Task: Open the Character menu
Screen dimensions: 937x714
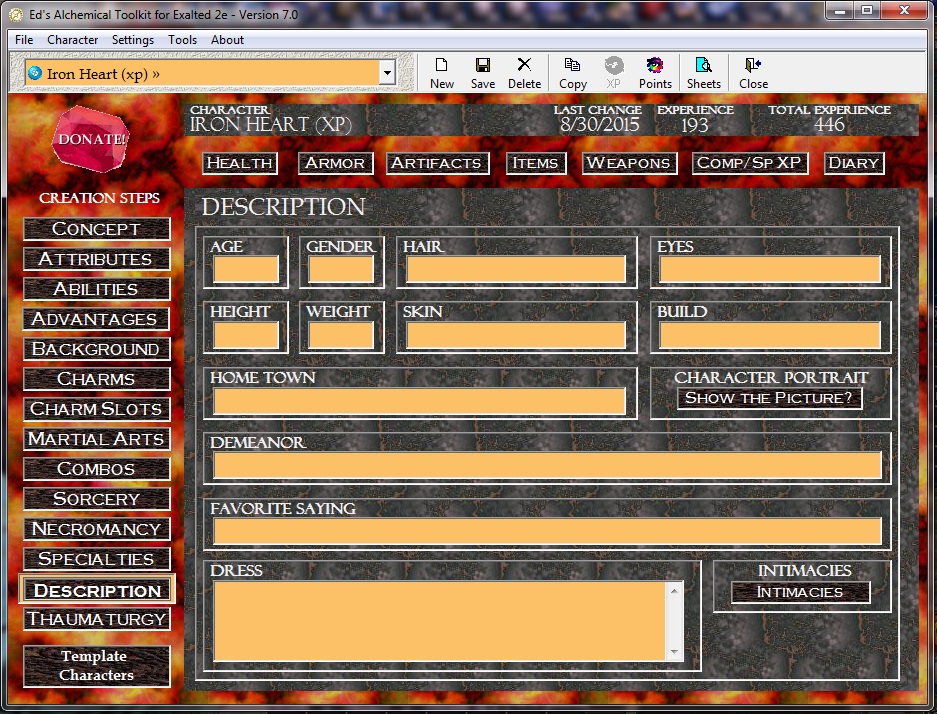Action: click(72, 39)
